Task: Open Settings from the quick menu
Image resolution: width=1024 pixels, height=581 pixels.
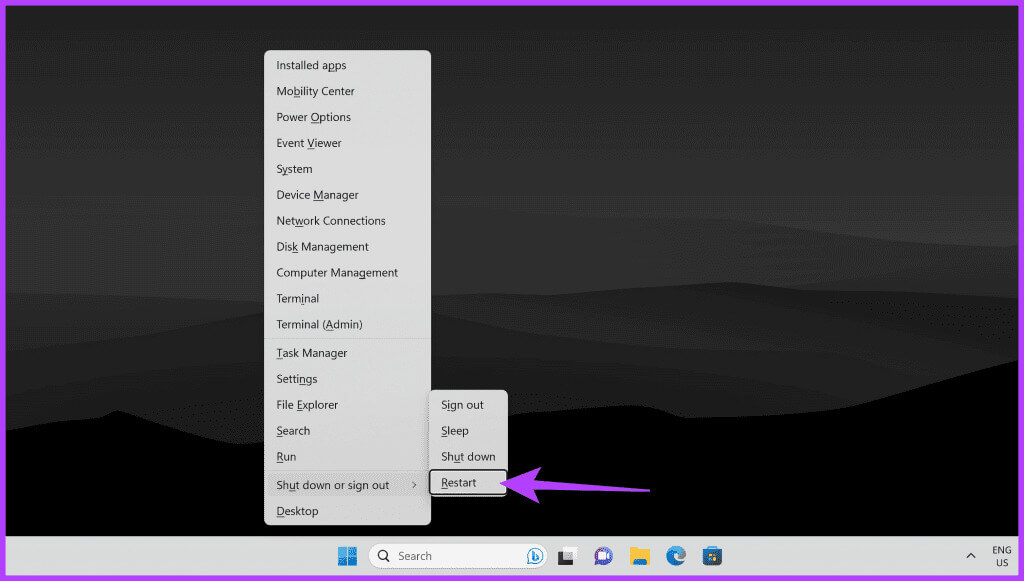Action: pos(347,379)
